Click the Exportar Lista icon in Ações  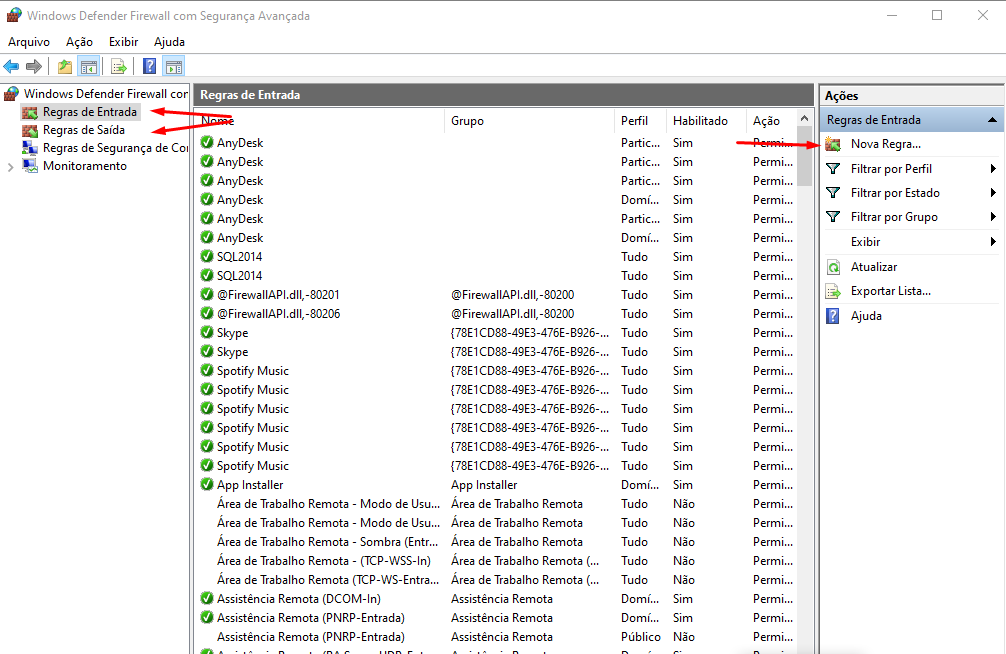(833, 291)
